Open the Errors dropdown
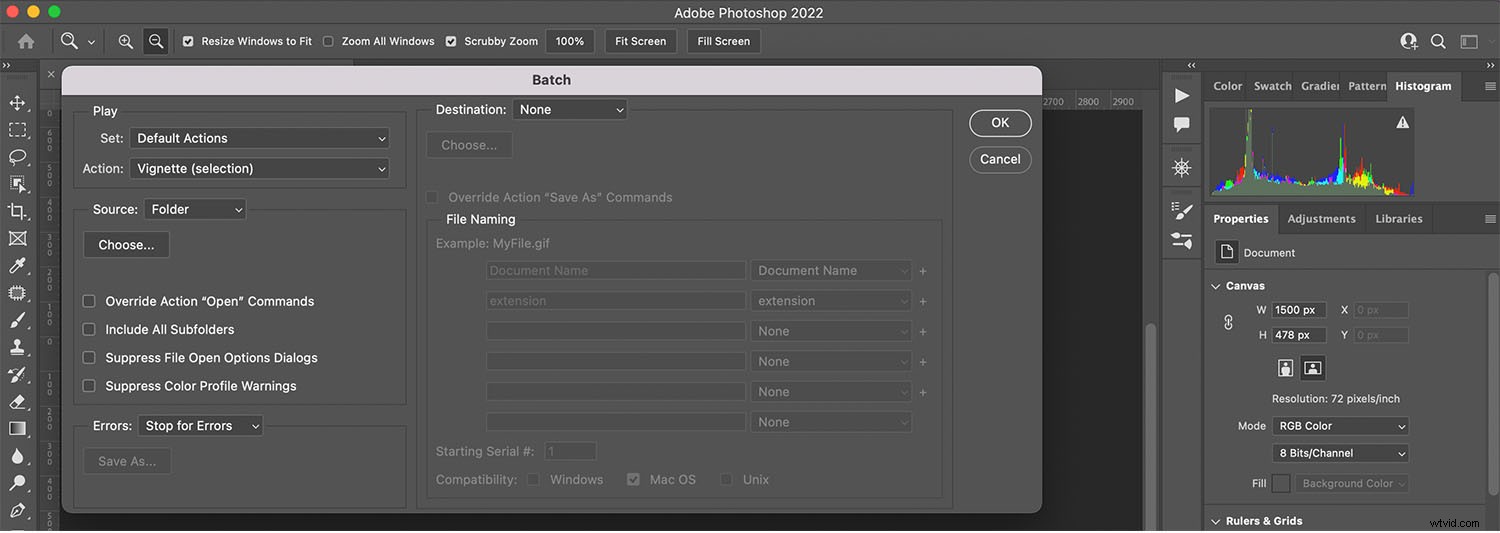The width and height of the screenshot is (1500, 533). click(x=200, y=425)
